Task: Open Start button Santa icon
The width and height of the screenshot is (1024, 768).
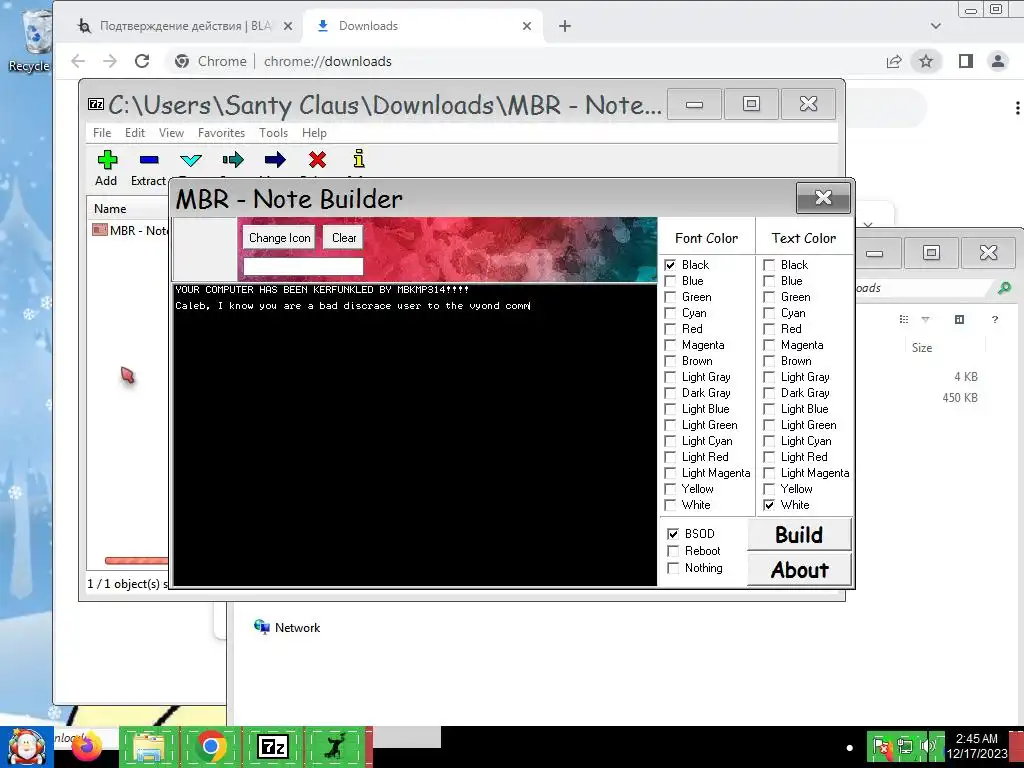Action: tap(27, 747)
